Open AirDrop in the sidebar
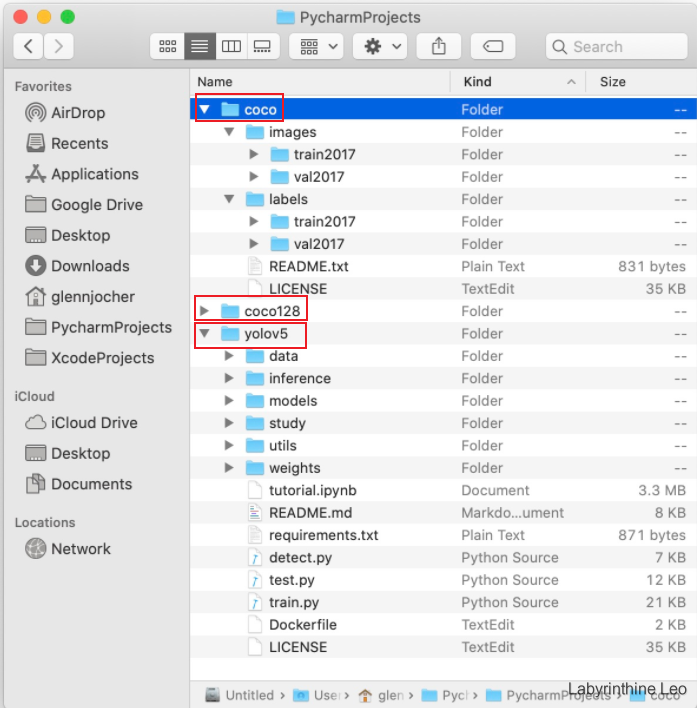The height and width of the screenshot is (708, 697). click(x=77, y=113)
